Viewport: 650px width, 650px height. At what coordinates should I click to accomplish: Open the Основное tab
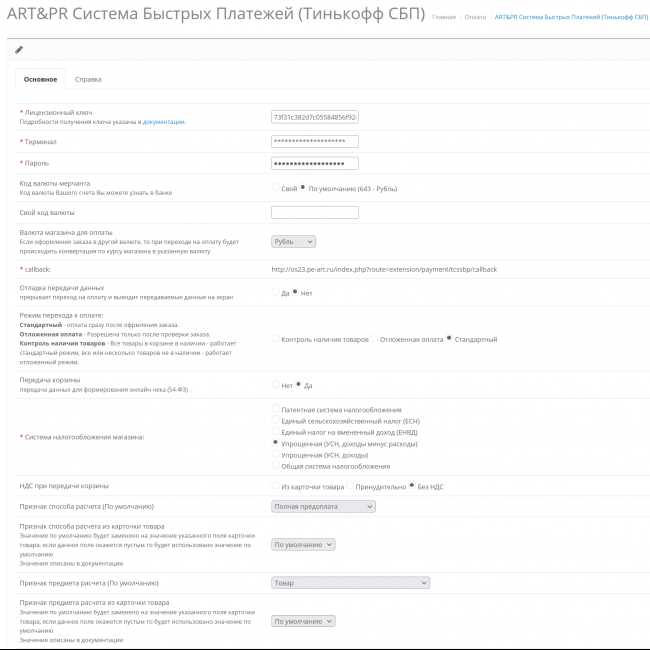pyautogui.click(x=40, y=79)
